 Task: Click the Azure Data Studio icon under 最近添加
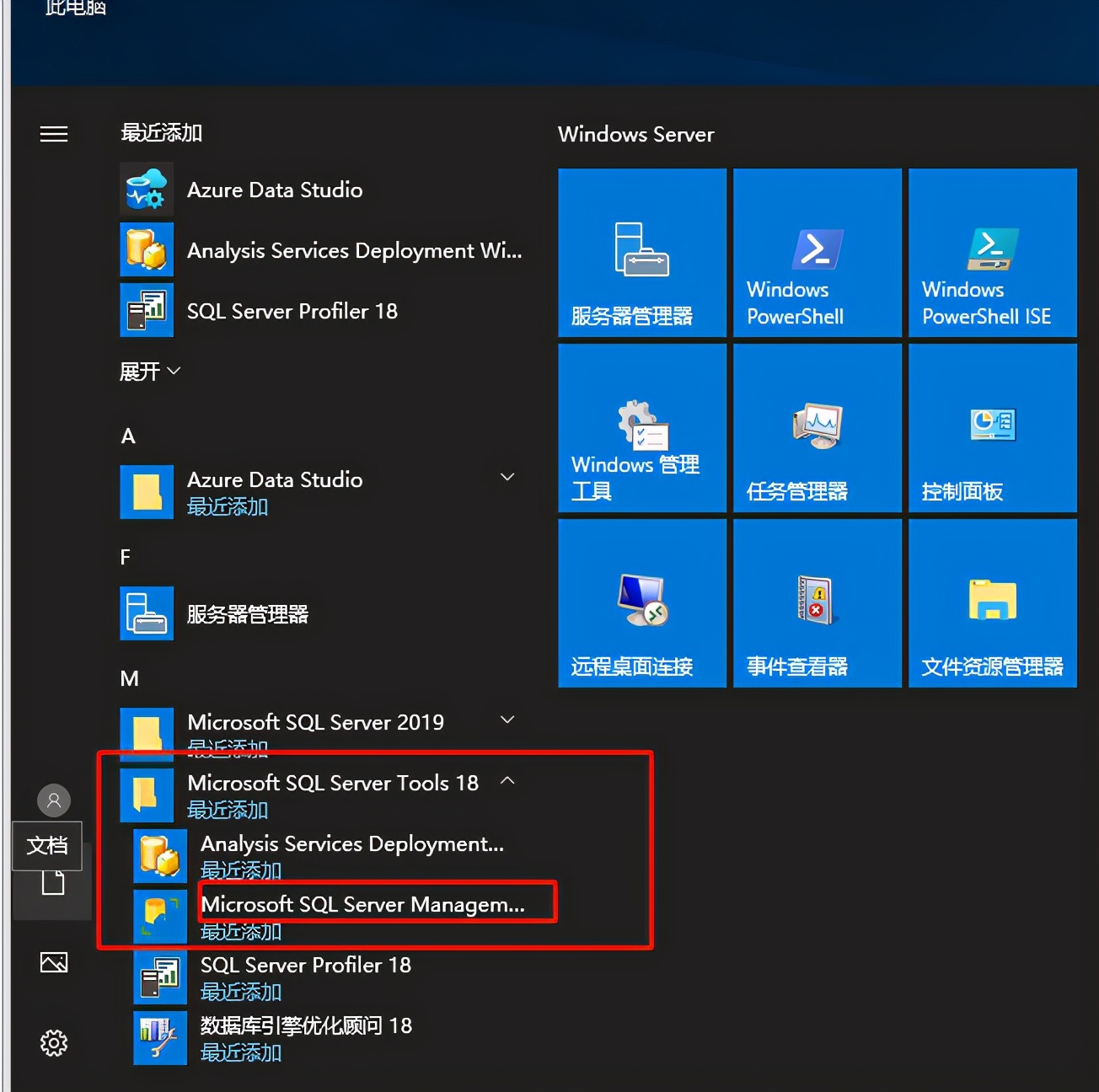(147, 190)
